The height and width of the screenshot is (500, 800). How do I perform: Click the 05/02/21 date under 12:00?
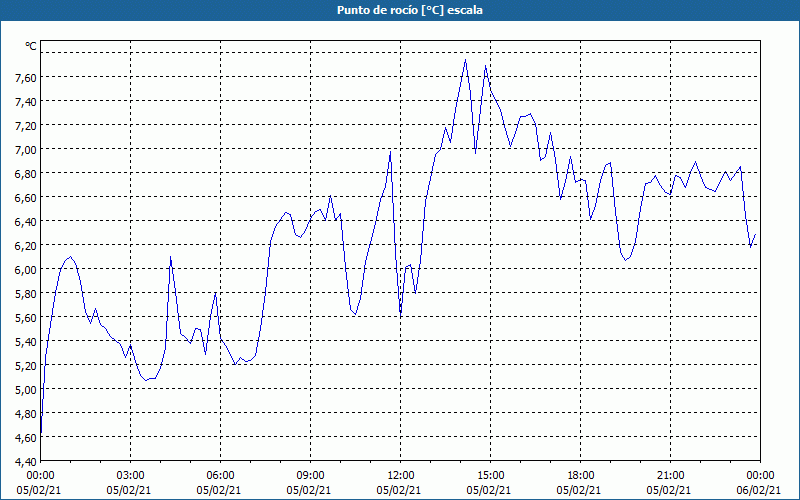[401, 490]
